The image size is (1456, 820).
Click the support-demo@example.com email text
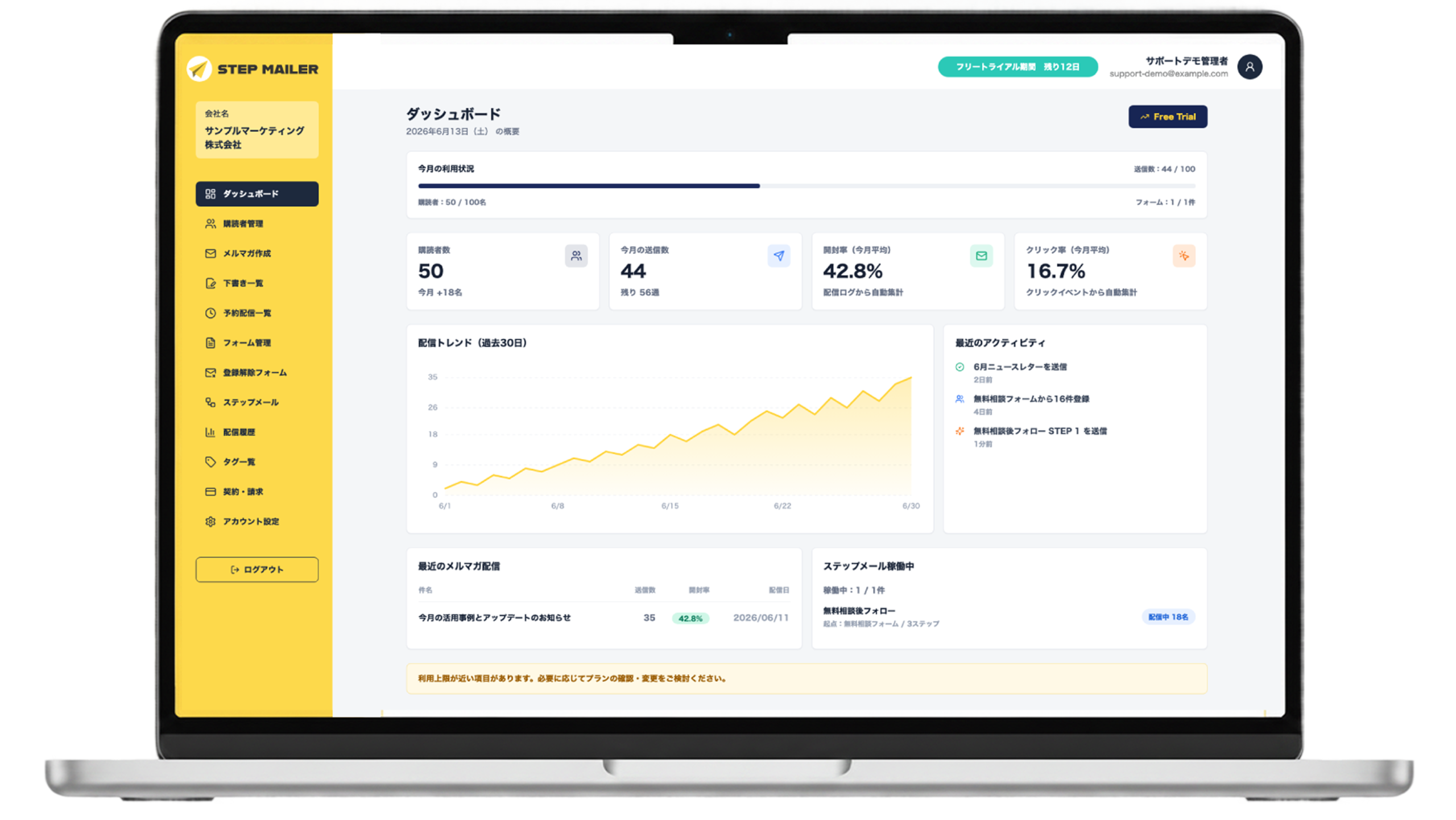pos(1168,74)
